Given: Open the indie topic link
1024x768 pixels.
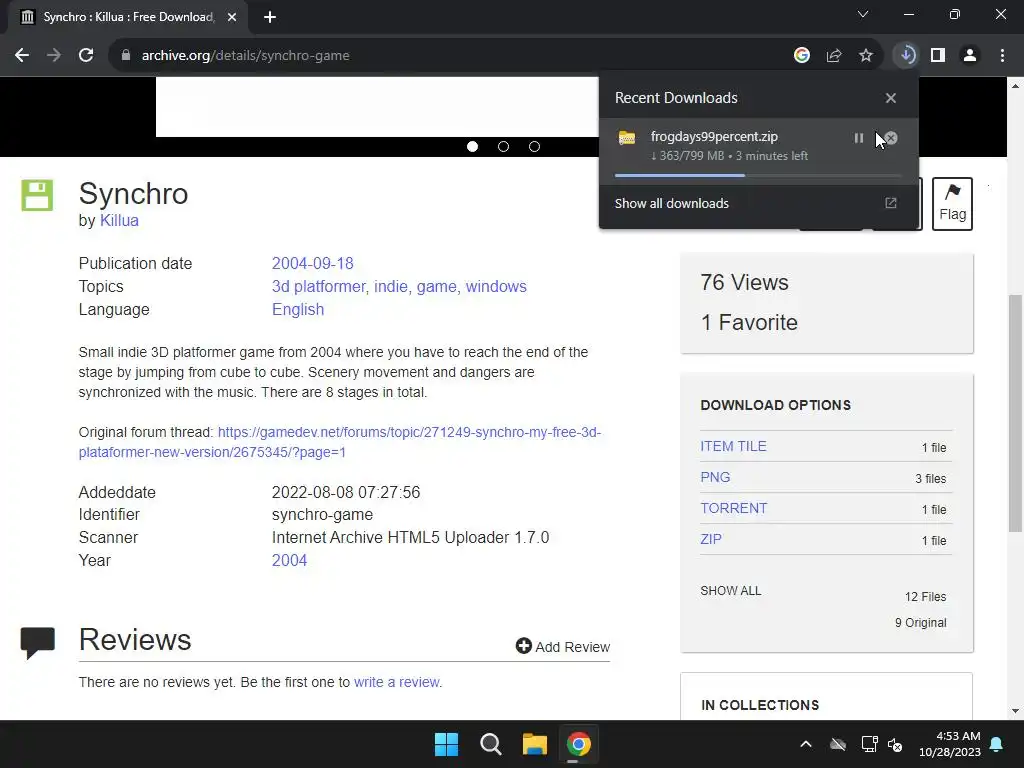Looking at the screenshot, I should click(390, 286).
